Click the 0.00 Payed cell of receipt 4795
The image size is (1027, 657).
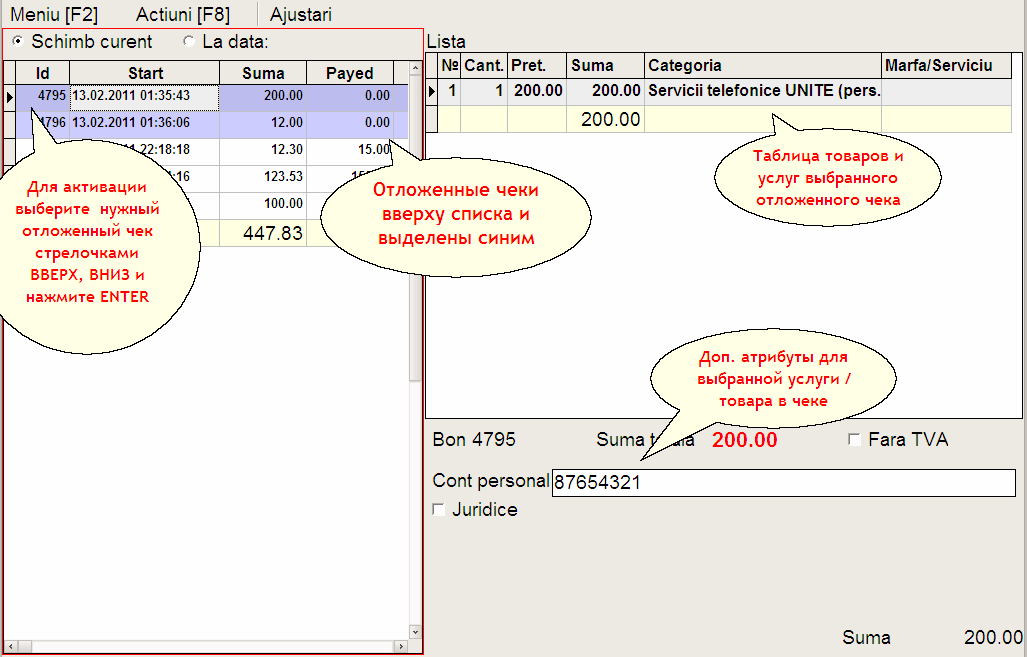click(350, 96)
